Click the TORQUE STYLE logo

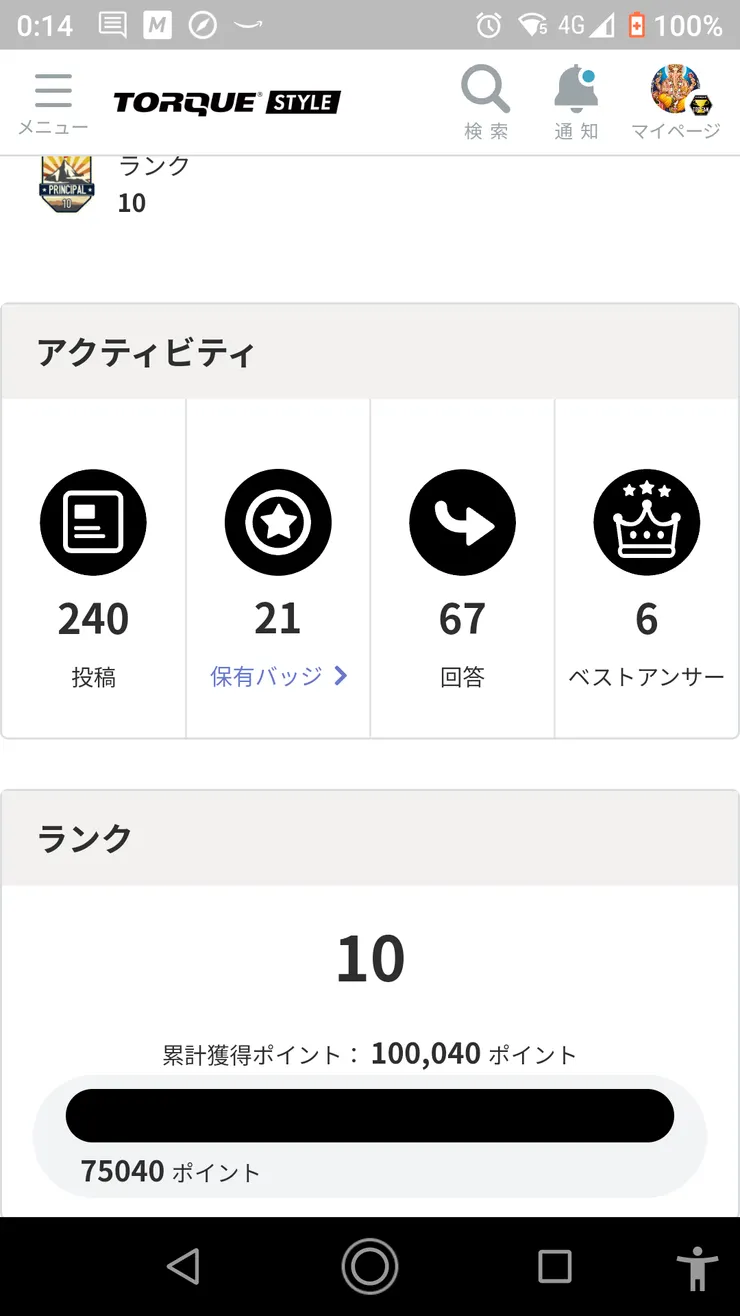[x=227, y=102]
